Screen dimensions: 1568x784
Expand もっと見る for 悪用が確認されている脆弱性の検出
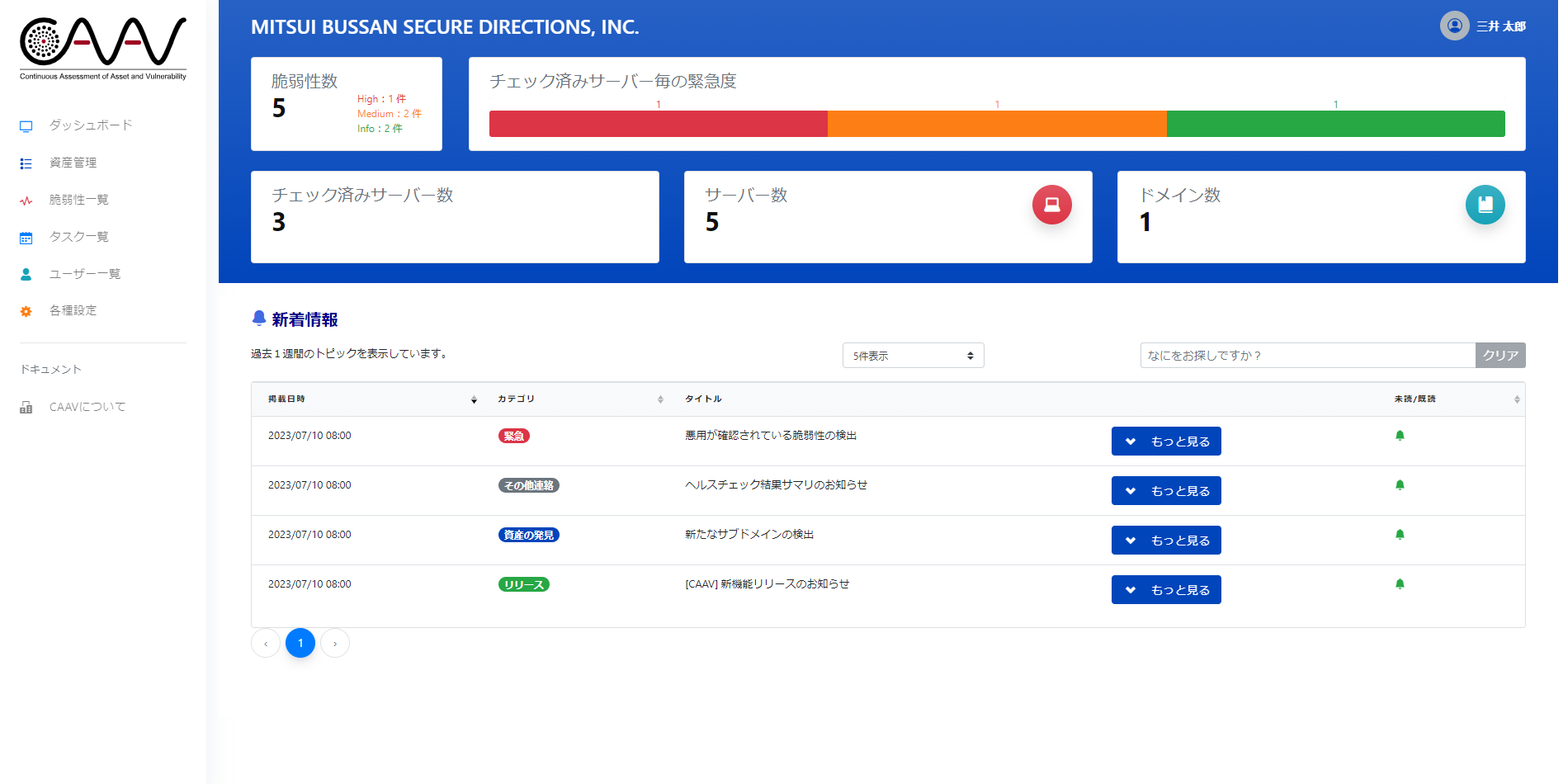click(x=1165, y=441)
